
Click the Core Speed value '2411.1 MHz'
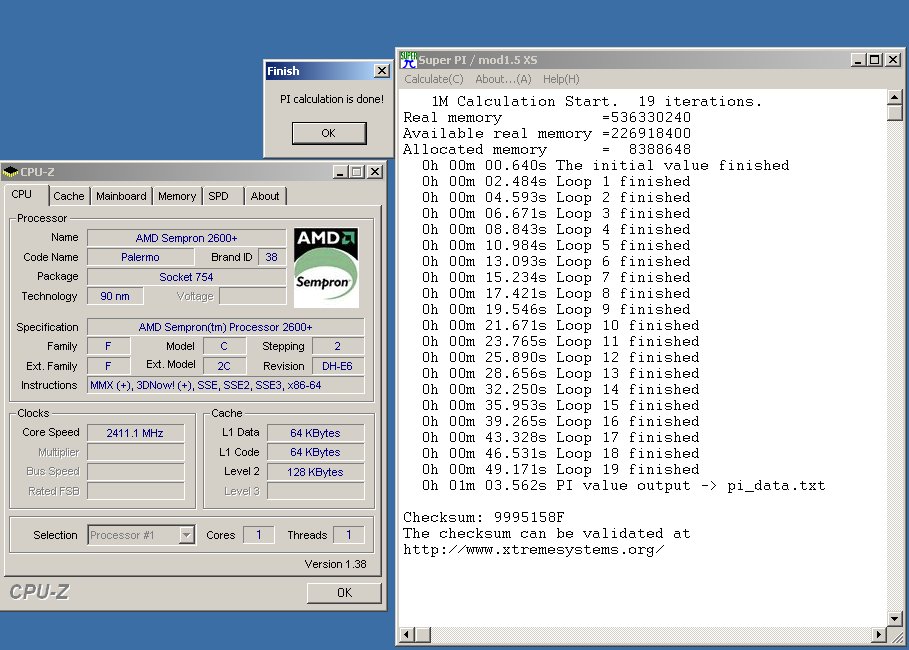136,433
